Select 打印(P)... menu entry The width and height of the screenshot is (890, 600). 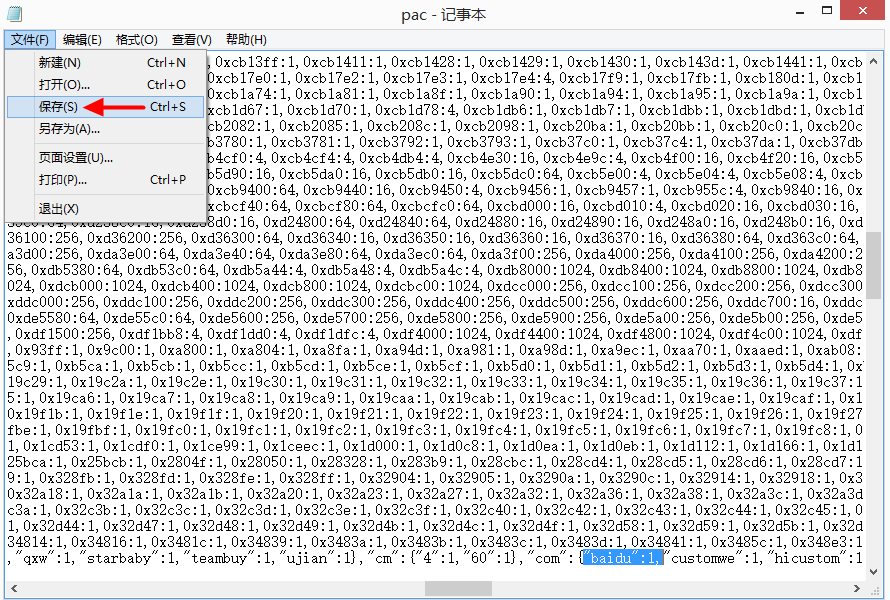(x=62, y=180)
